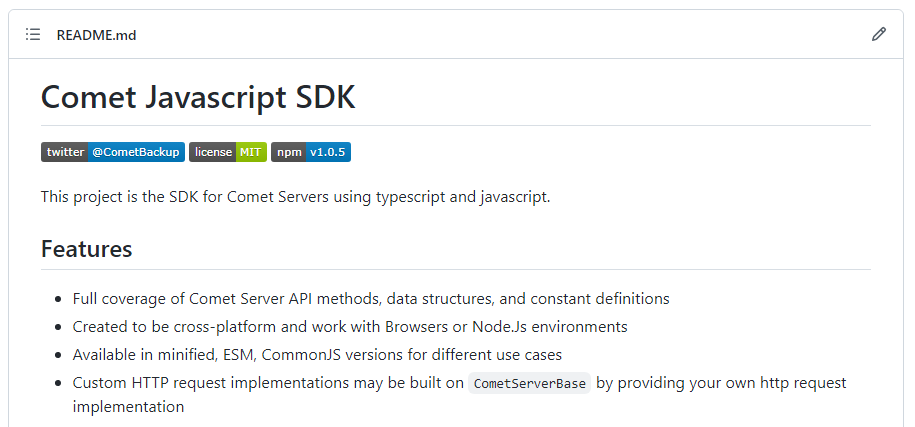Click the pencil icon to edit README
This screenshot has height=427, width=915.
(x=879, y=35)
